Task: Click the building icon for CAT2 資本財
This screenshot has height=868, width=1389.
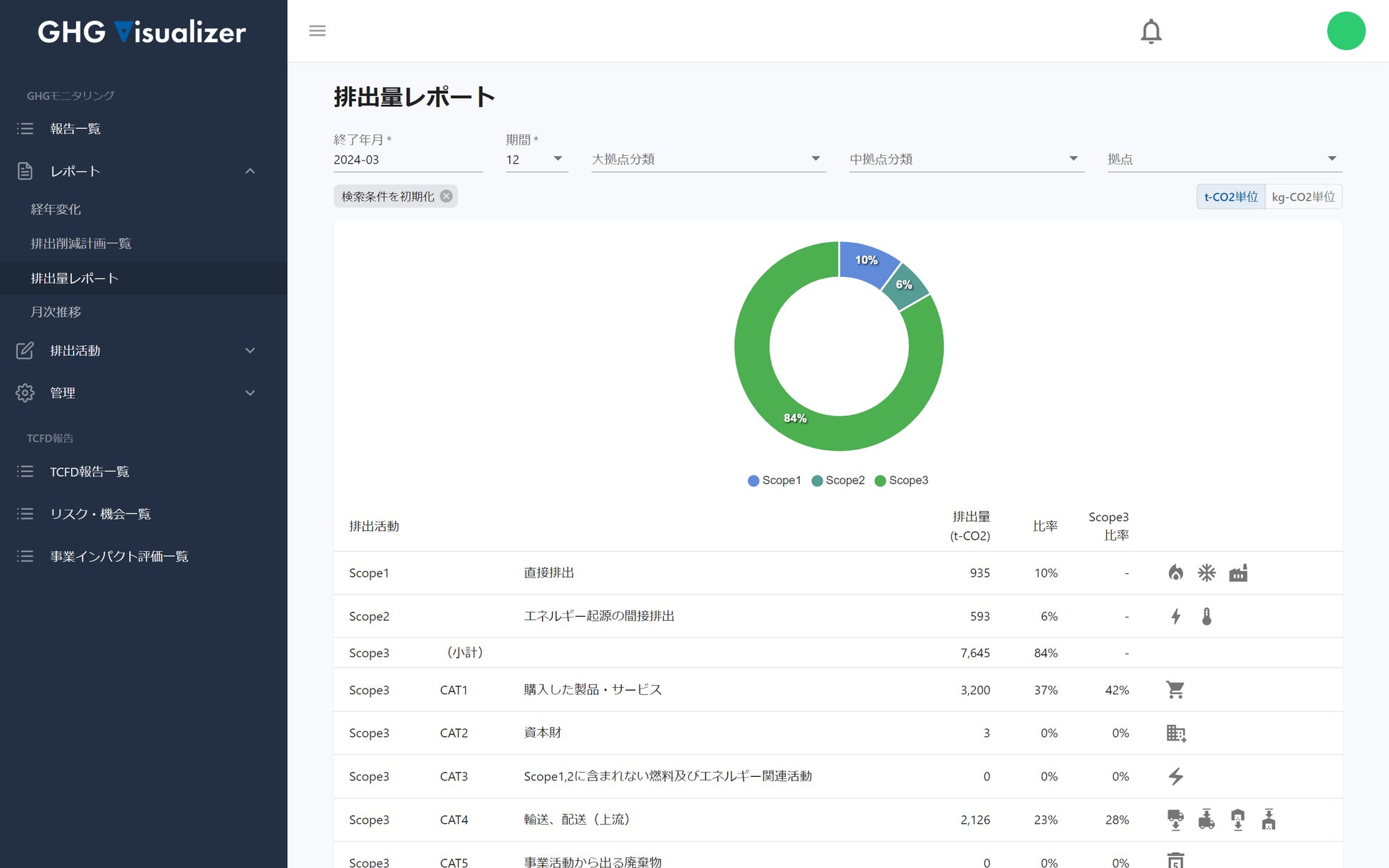Action: pyautogui.click(x=1175, y=733)
